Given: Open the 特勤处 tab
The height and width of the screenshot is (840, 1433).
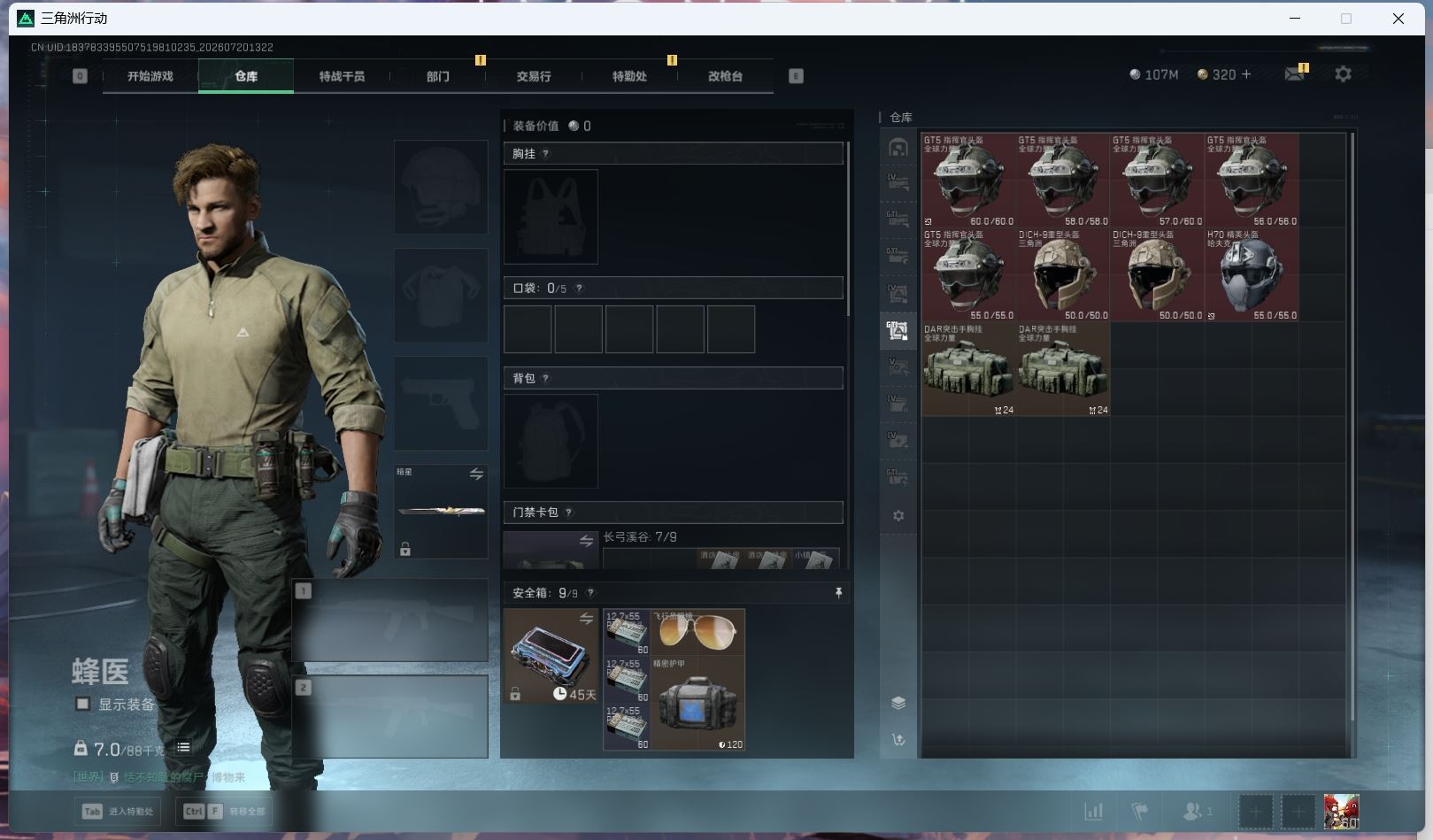Looking at the screenshot, I should (x=629, y=76).
